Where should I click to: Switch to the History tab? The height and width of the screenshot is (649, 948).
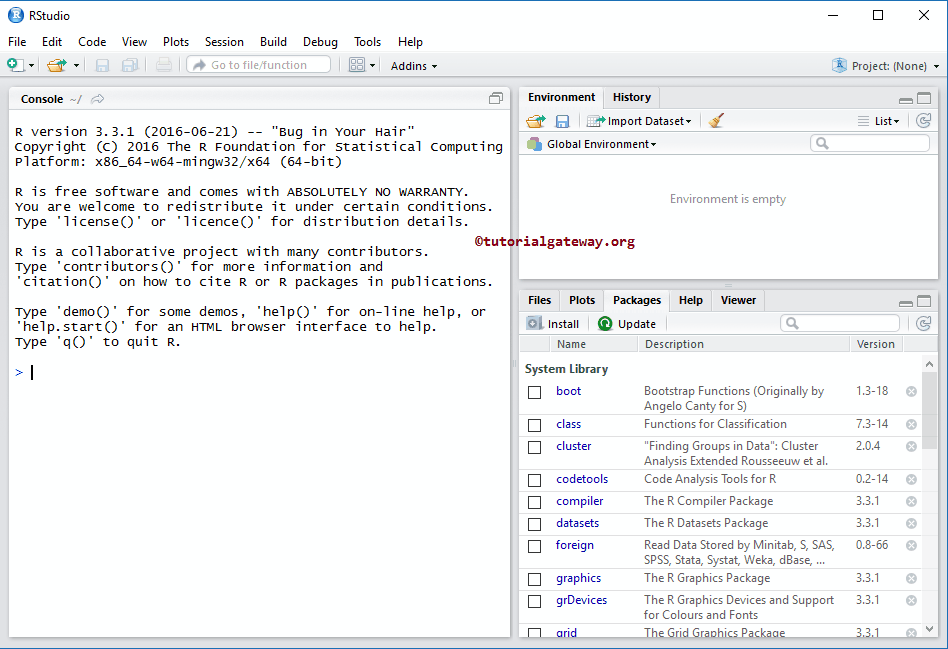631,97
